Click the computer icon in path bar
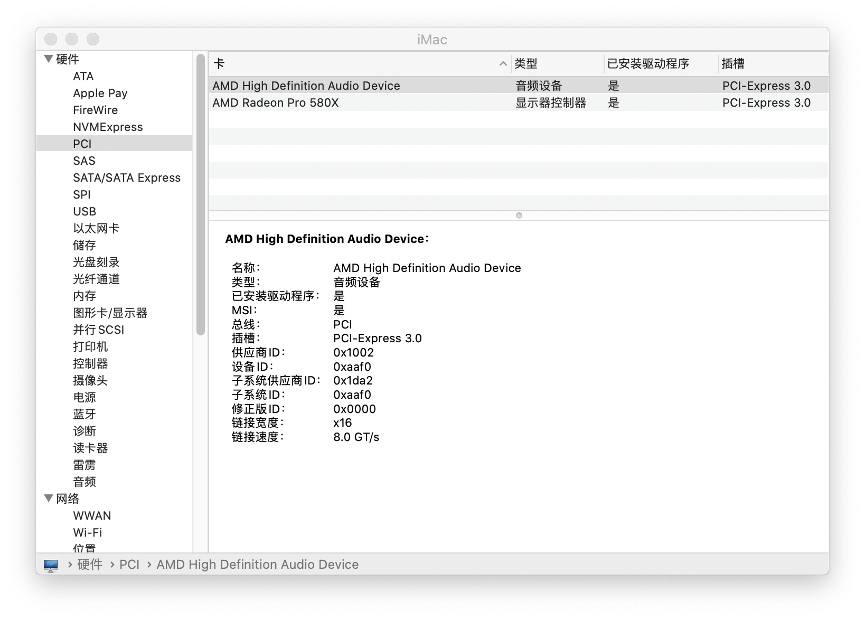The image size is (866, 620). tap(51, 565)
